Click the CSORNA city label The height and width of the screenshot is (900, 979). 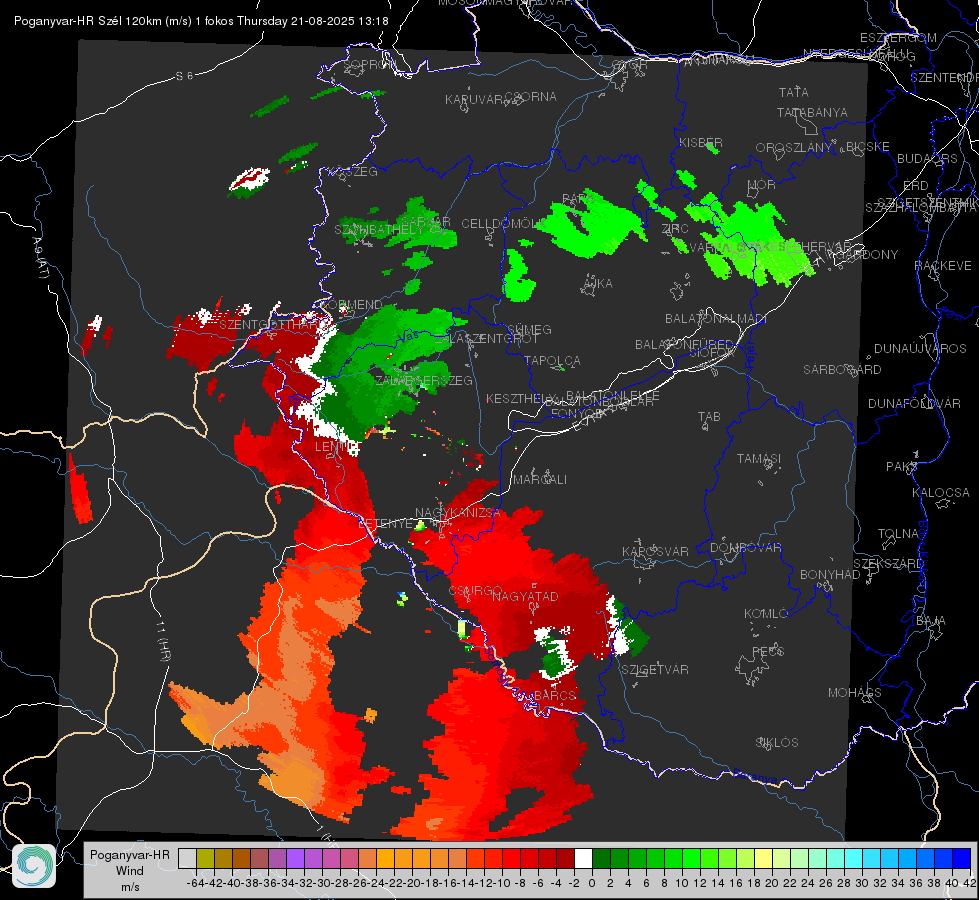531,97
